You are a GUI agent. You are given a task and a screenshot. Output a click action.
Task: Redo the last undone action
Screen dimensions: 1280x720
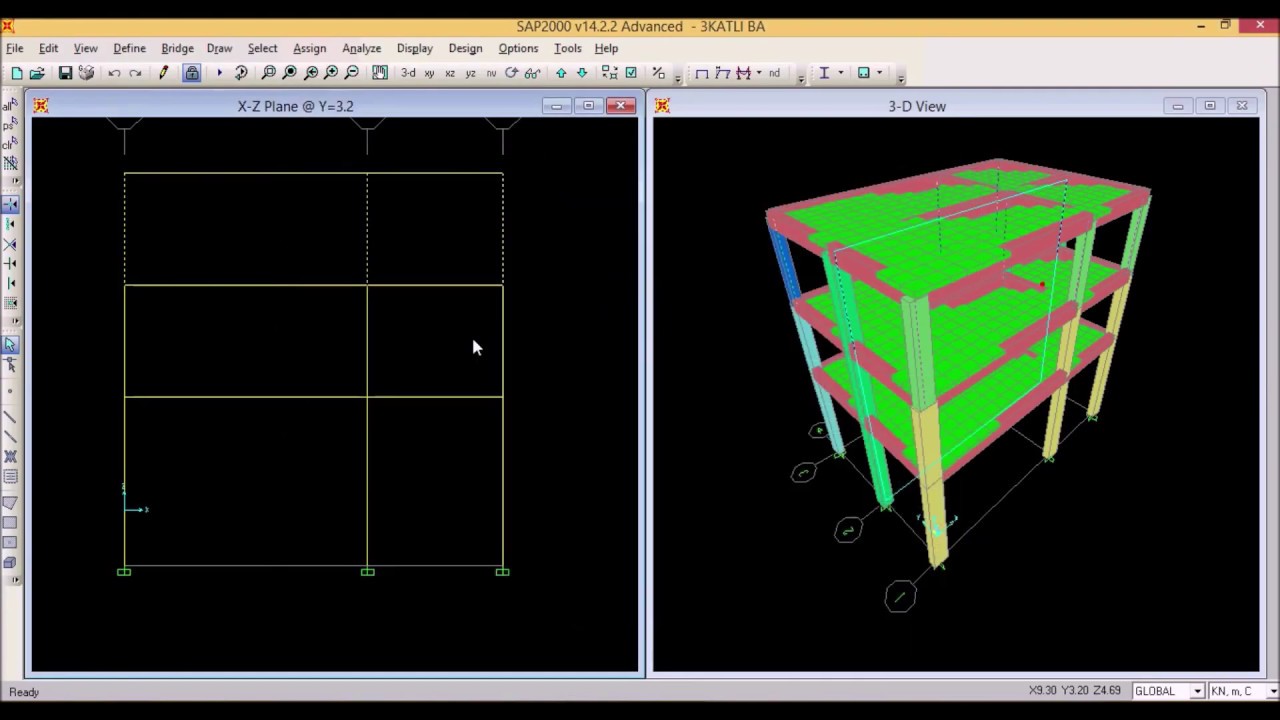pos(135,73)
